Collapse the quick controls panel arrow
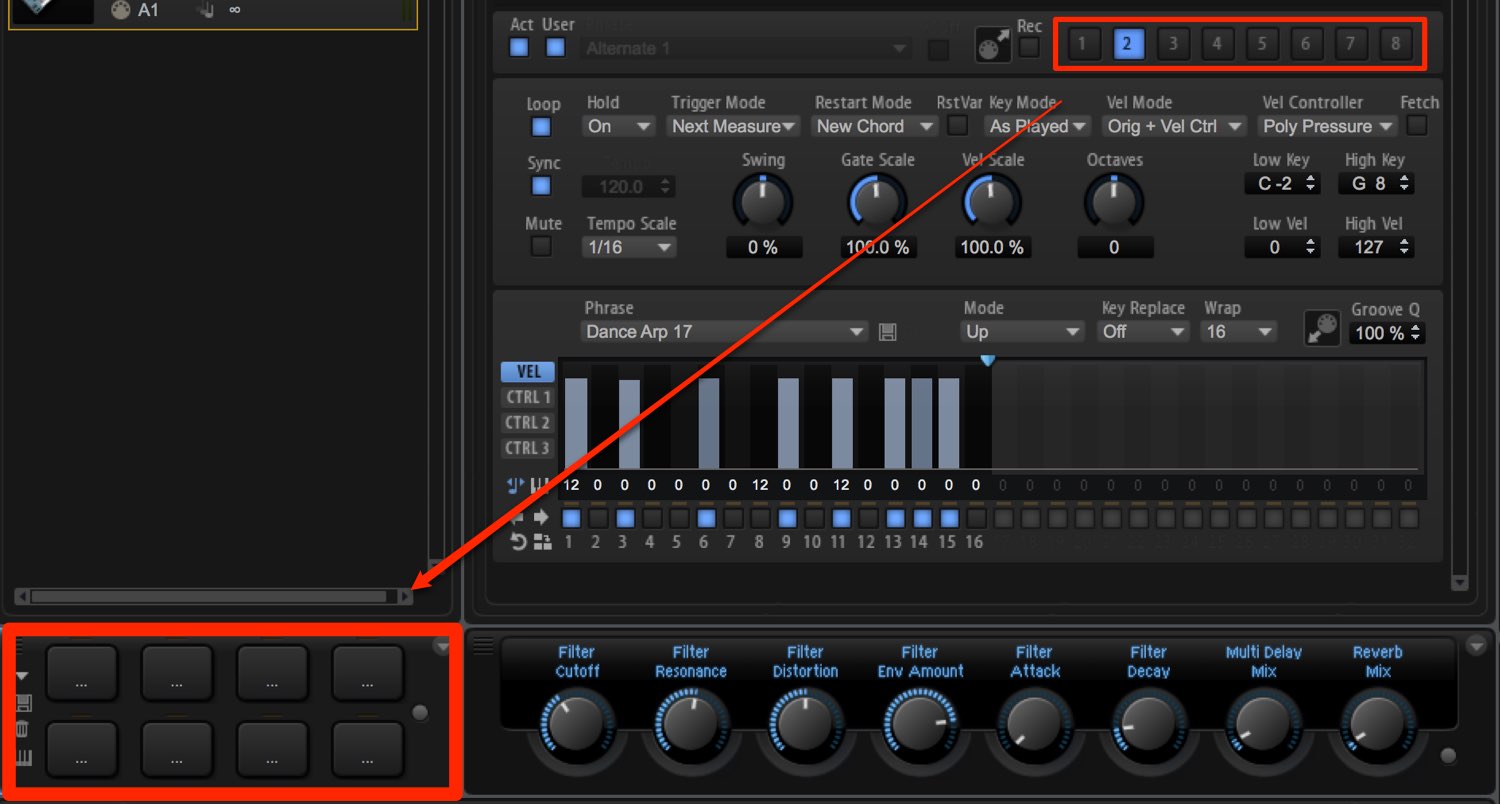The height and width of the screenshot is (804, 1500). coord(1476,647)
